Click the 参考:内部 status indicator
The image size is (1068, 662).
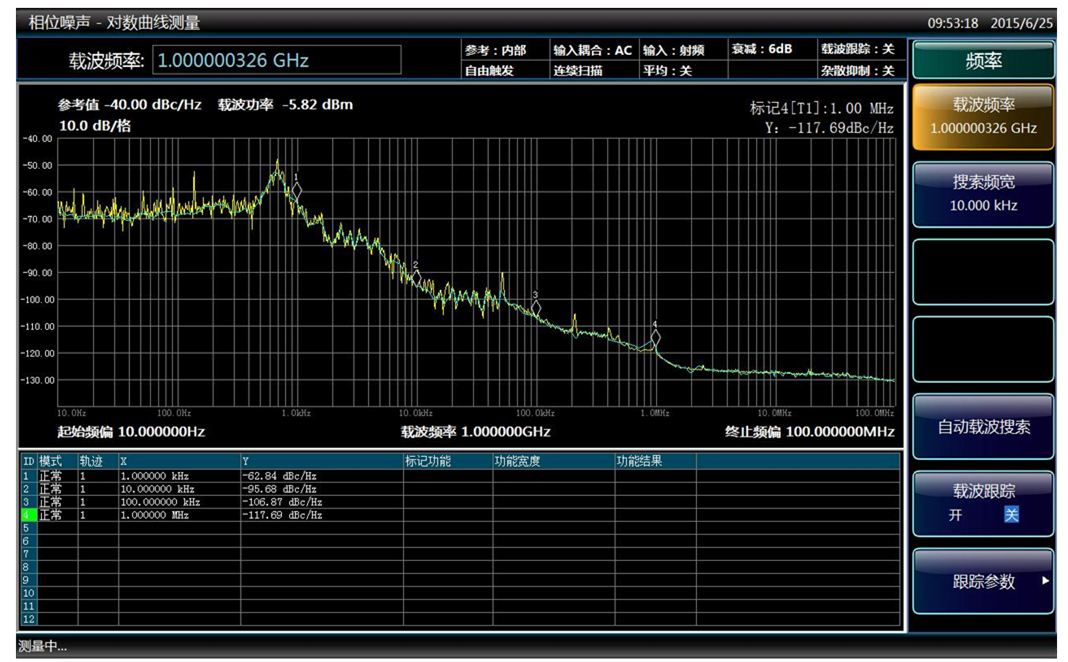pos(496,50)
